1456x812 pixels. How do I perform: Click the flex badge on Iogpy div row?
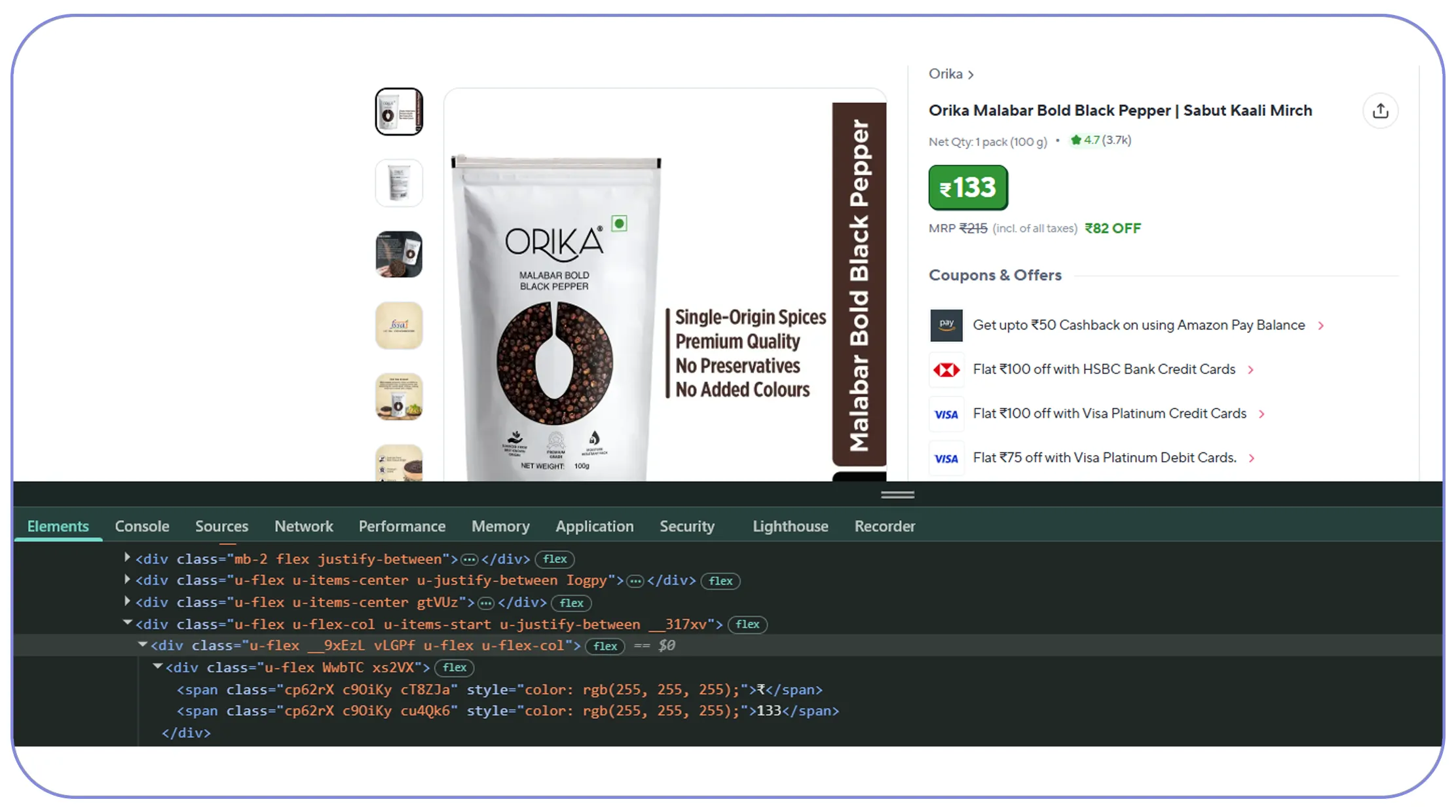pos(720,581)
